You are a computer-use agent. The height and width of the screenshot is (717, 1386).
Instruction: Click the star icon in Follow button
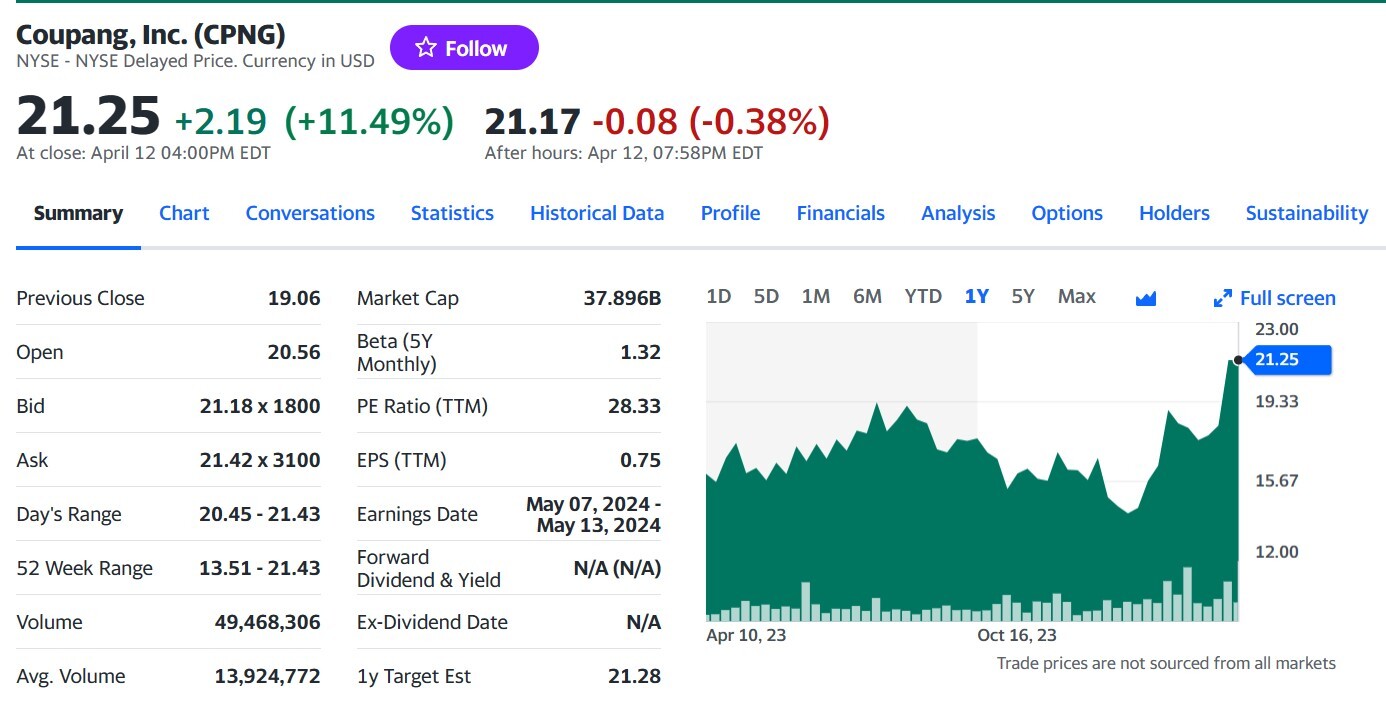coord(426,48)
